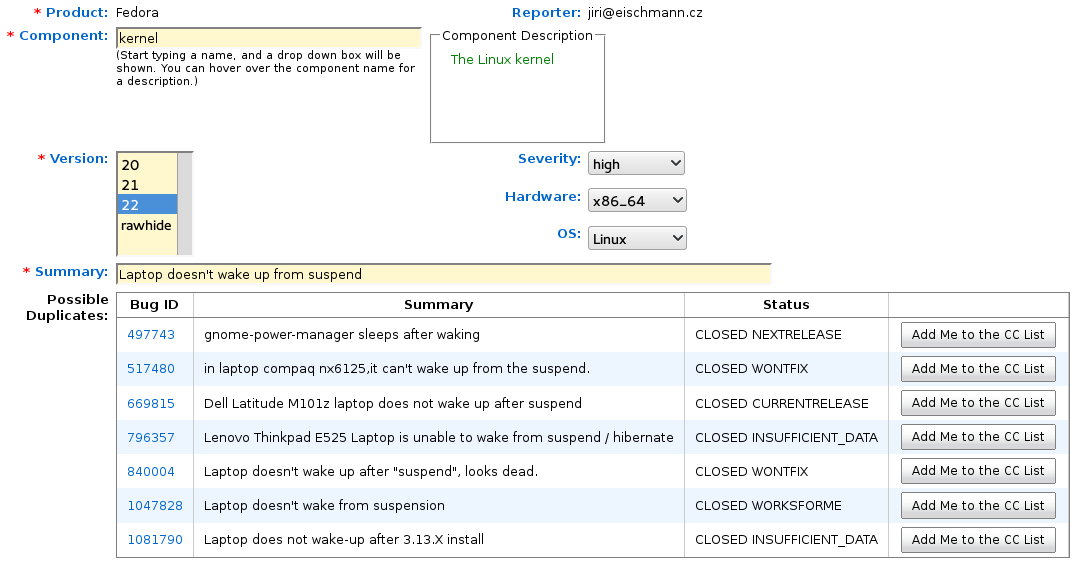Add me to CC list for bug 1047828
The height and width of the screenshot is (564, 1076).
click(977, 505)
